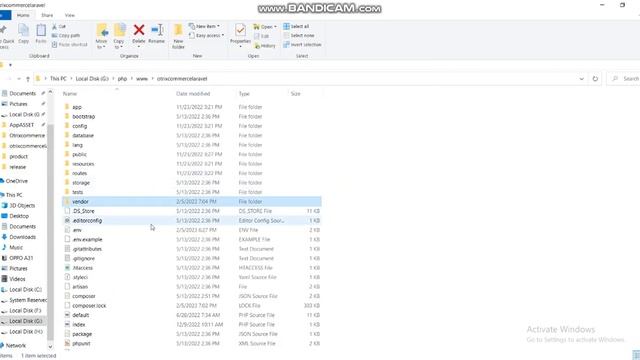The height and width of the screenshot is (360, 640).
Task: Open the address bar history dropdown
Action: pyautogui.click(x=582, y=79)
